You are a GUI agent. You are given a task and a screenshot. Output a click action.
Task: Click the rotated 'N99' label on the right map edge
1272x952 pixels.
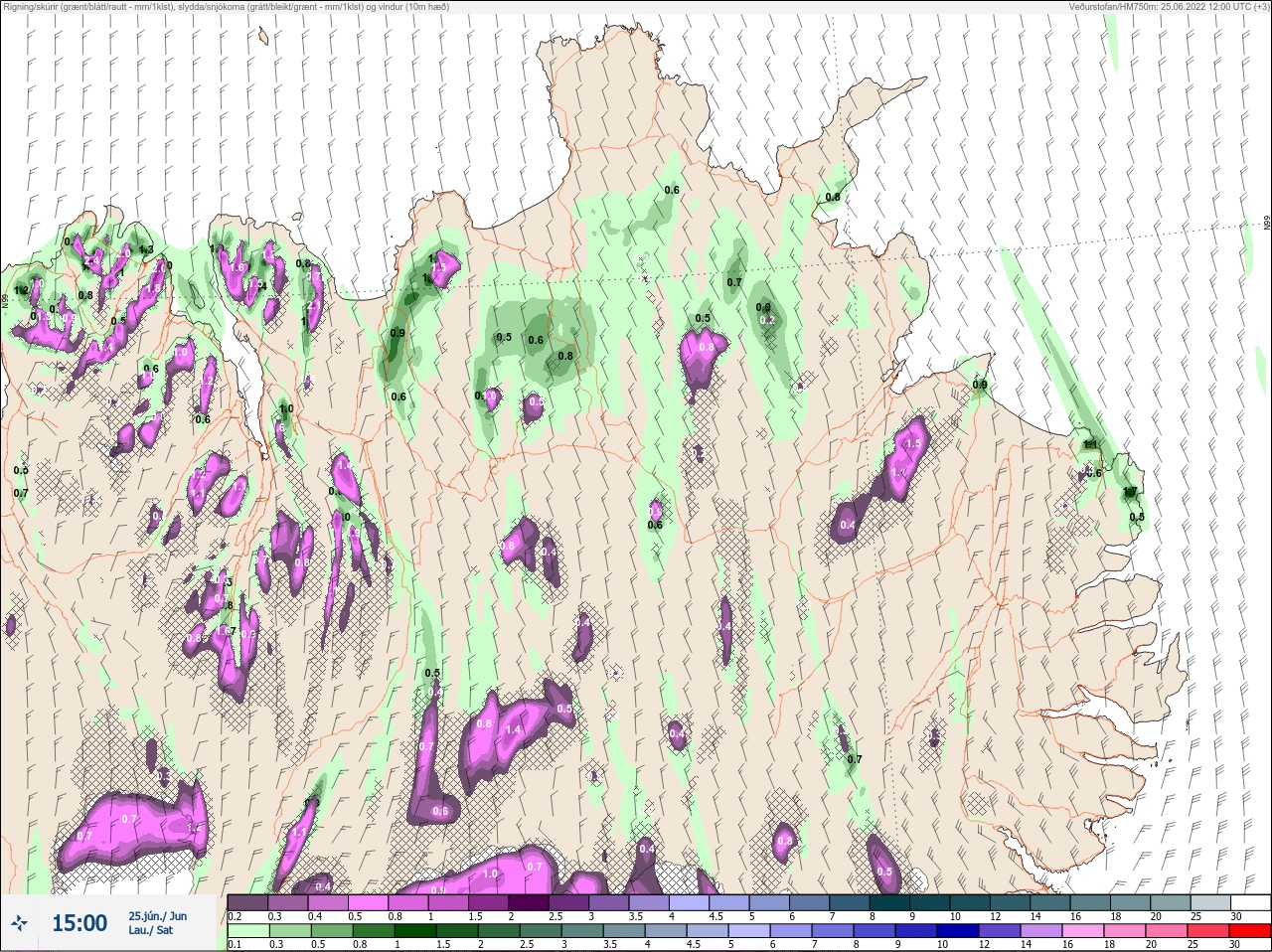pyautogui.click(x=1267, y=223)
